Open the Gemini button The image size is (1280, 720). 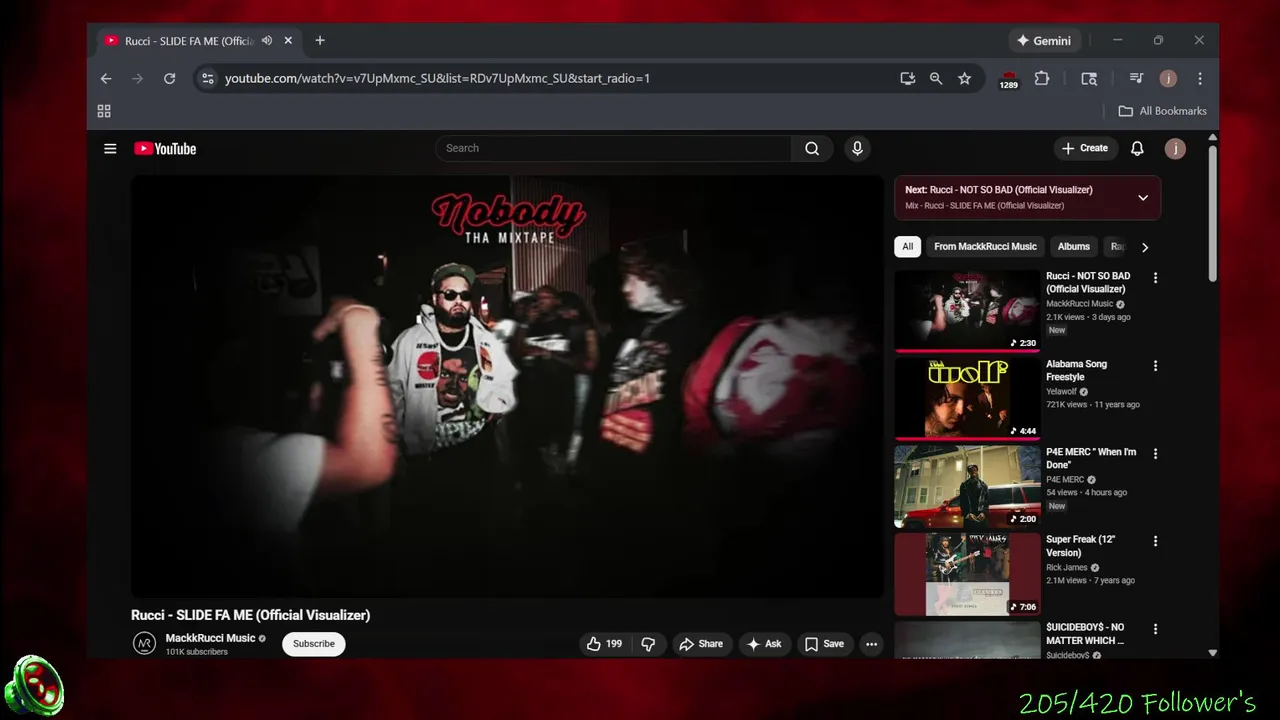coord(1043,41)
